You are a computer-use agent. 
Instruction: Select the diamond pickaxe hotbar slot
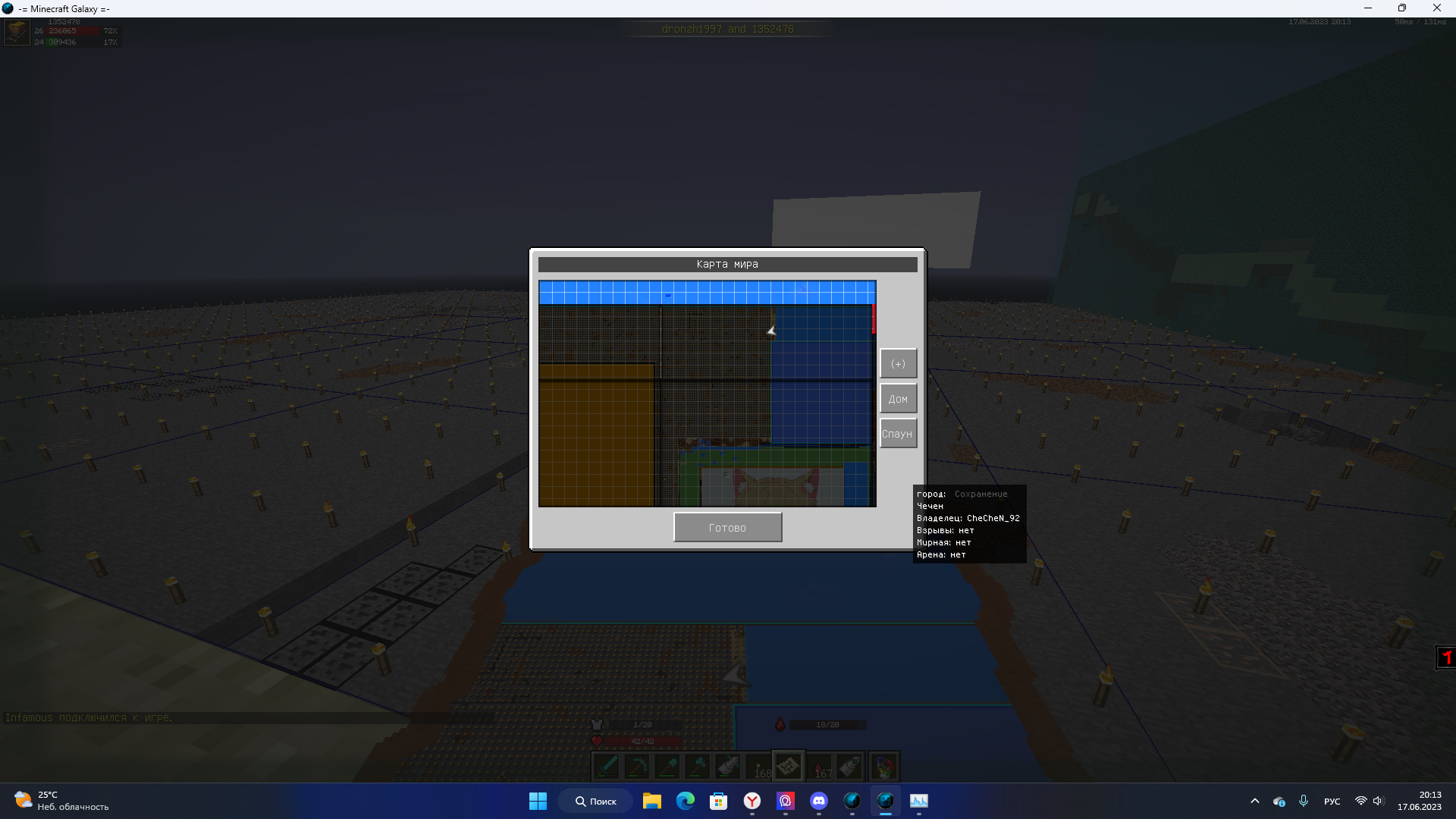point(637,767)
